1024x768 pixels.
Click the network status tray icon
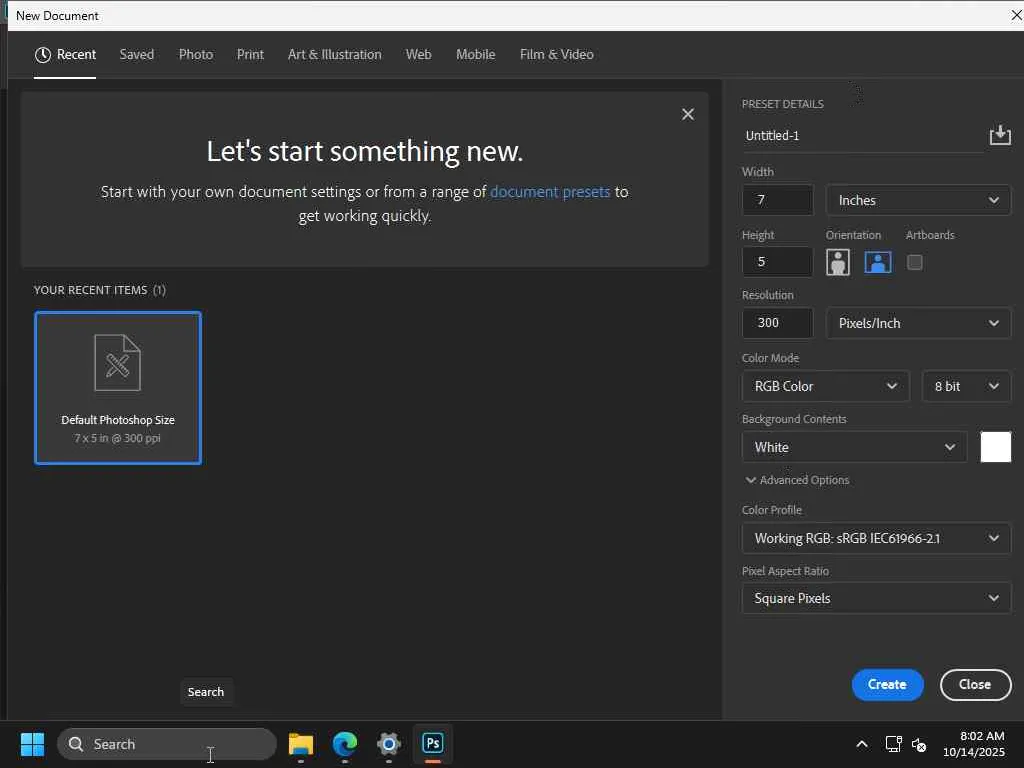click(x=893, y=744)
